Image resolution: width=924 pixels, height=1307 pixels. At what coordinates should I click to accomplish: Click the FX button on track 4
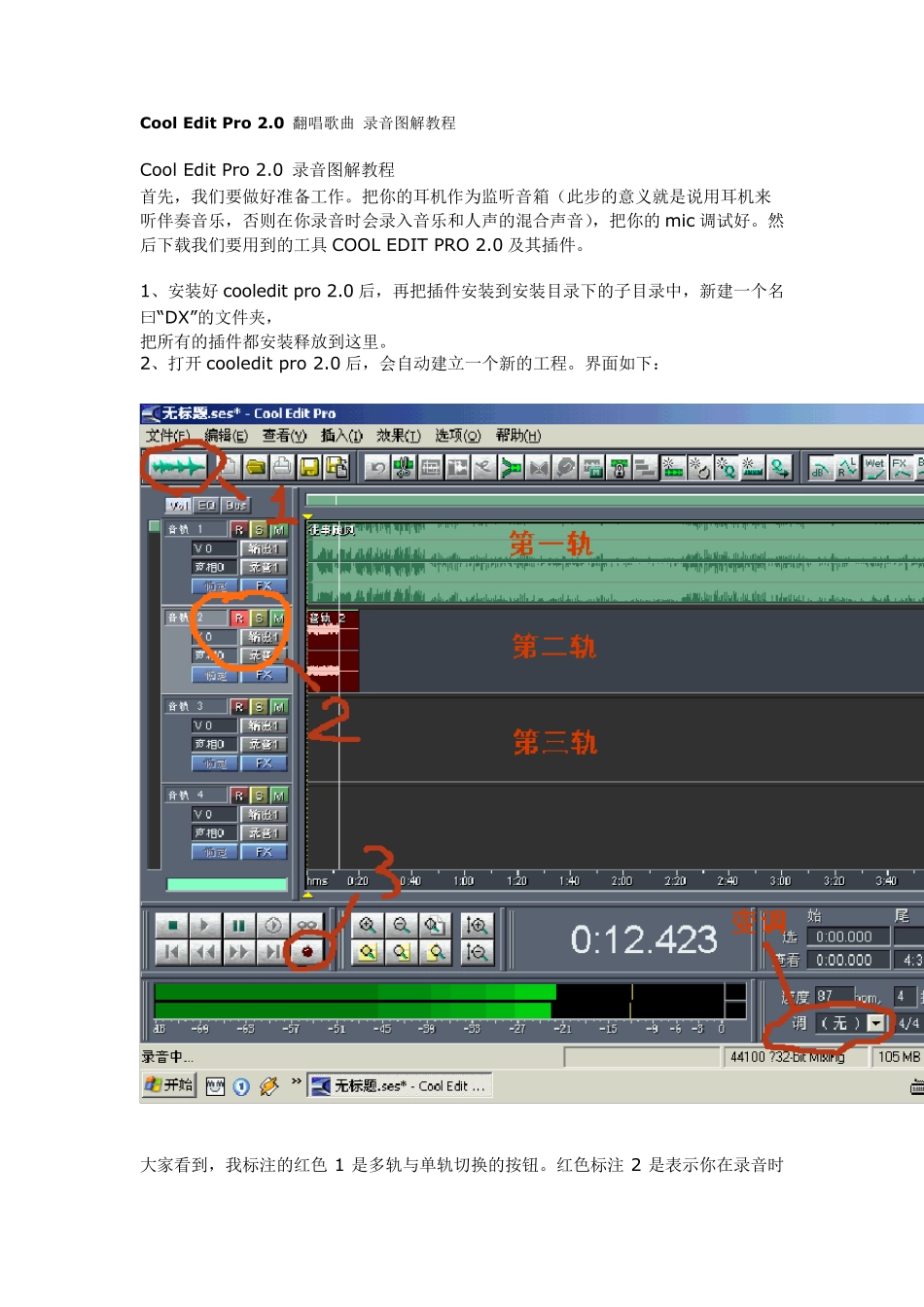pos(264,852)
